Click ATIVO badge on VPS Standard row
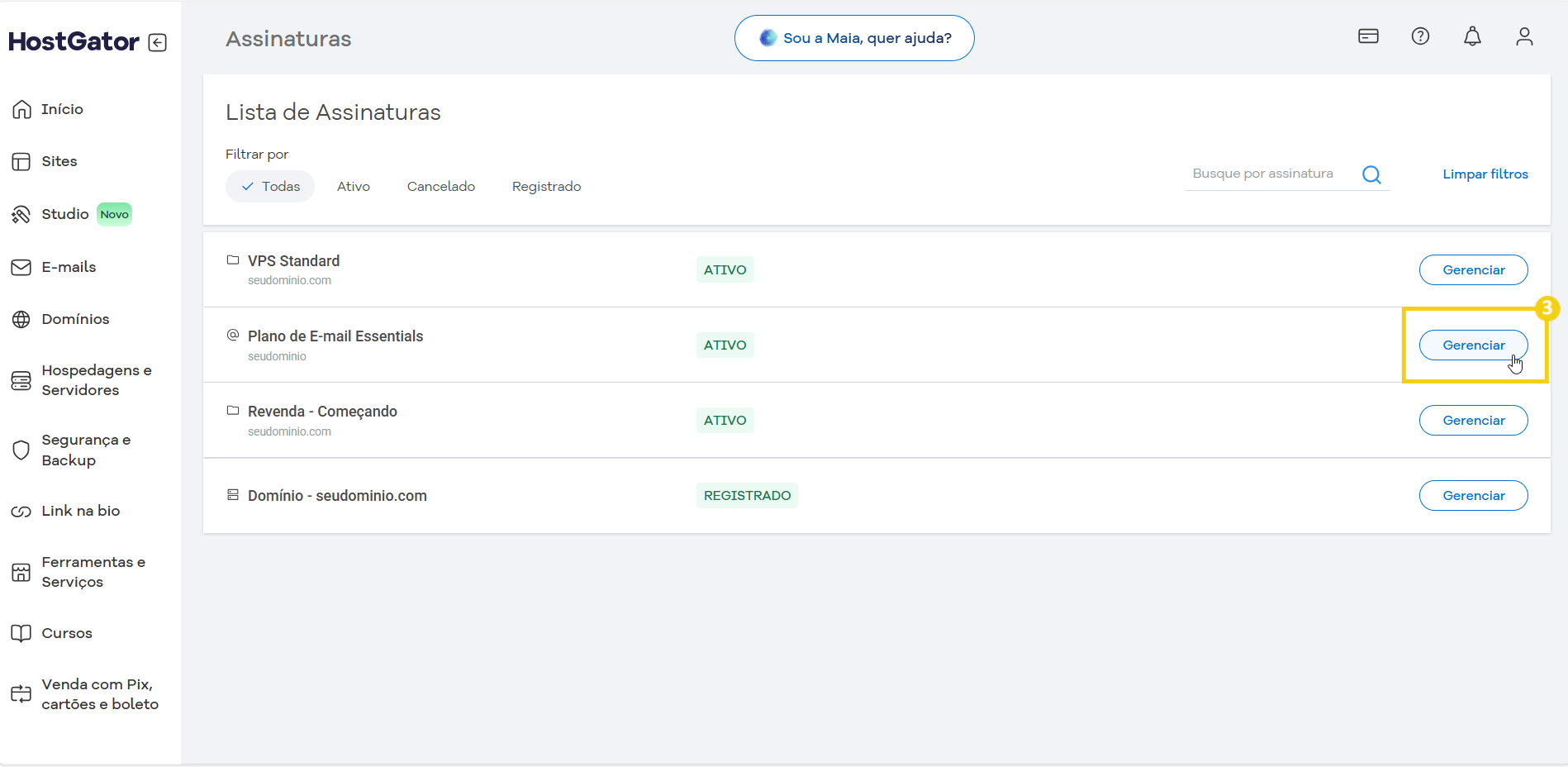 (x=725, y=269)
